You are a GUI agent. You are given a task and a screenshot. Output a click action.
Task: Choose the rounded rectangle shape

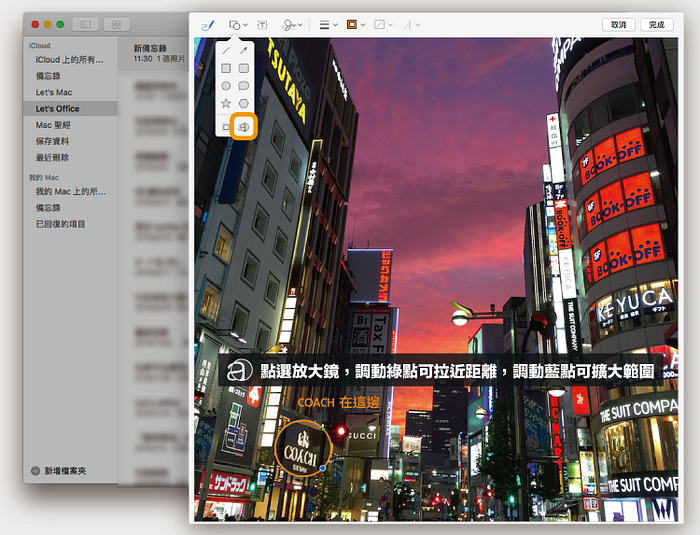tap(243, 68)
